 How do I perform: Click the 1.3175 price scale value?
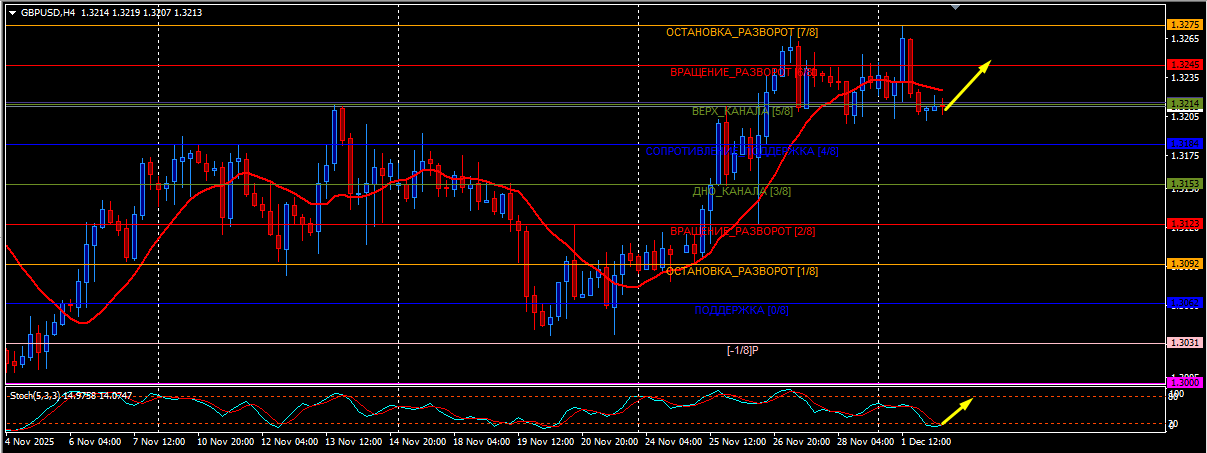click(1185, 156)
